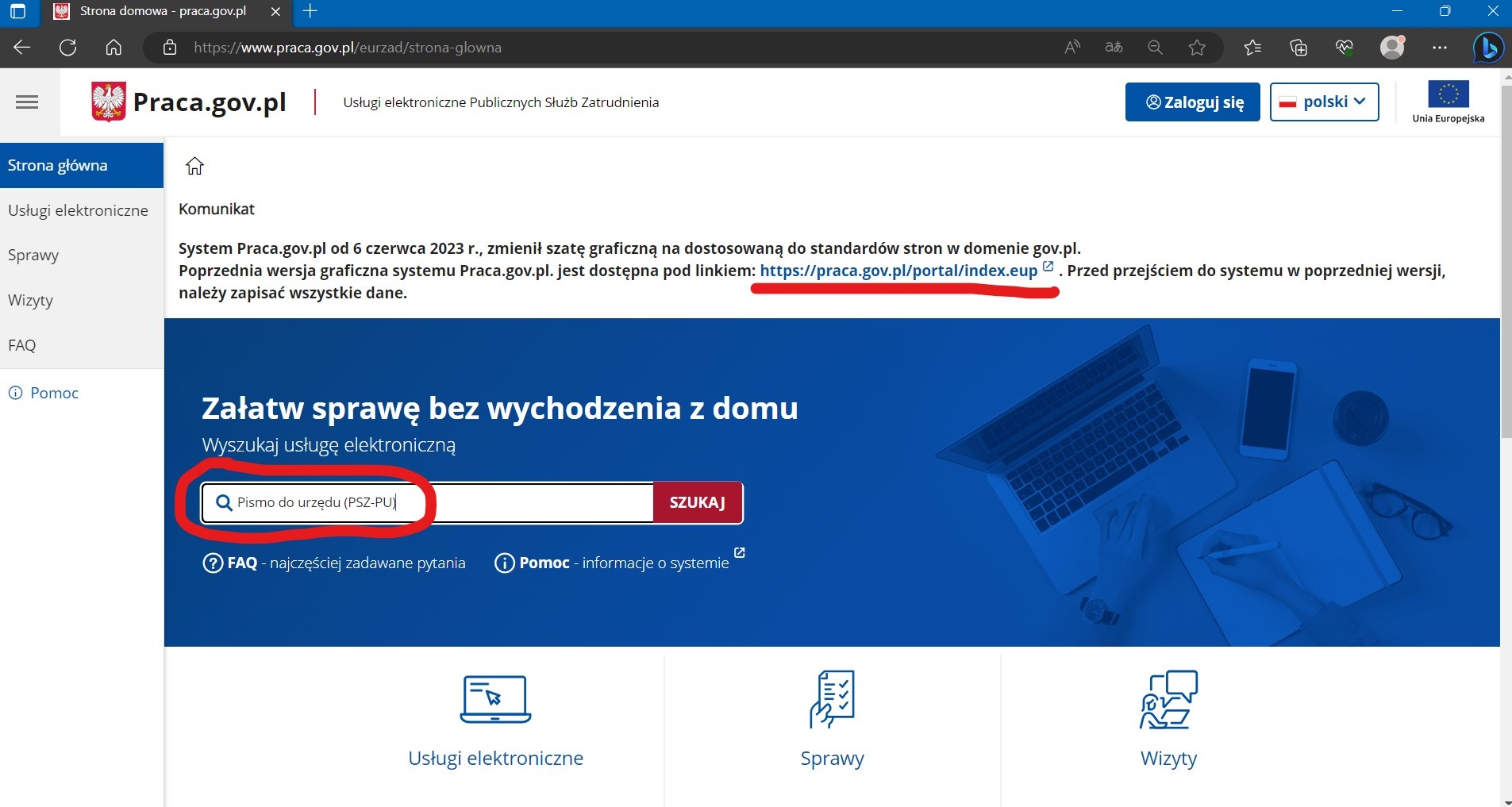Open the translate page icon
The image size is (1512, 807).
click(x=1114, y=48)
